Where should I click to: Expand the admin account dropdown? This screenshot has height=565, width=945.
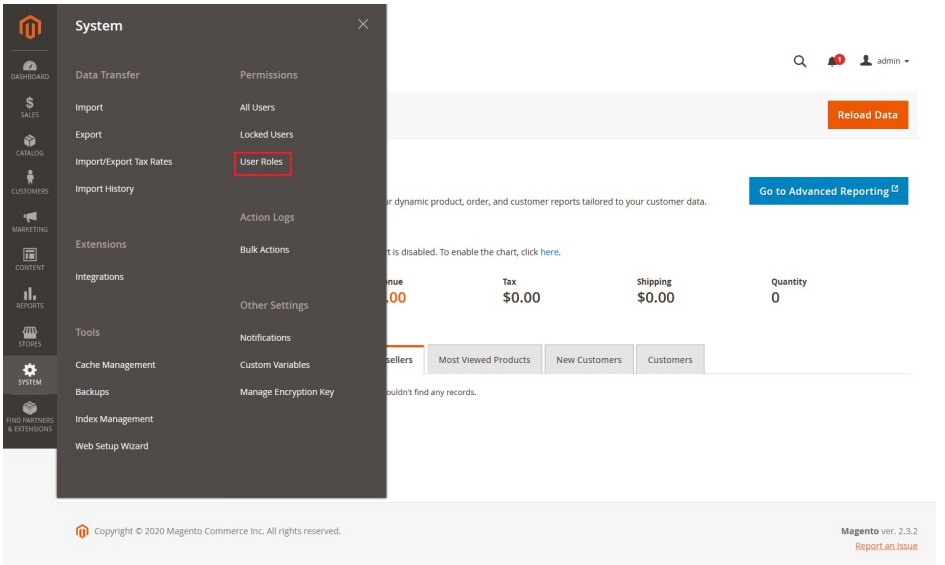pos(885,61)
